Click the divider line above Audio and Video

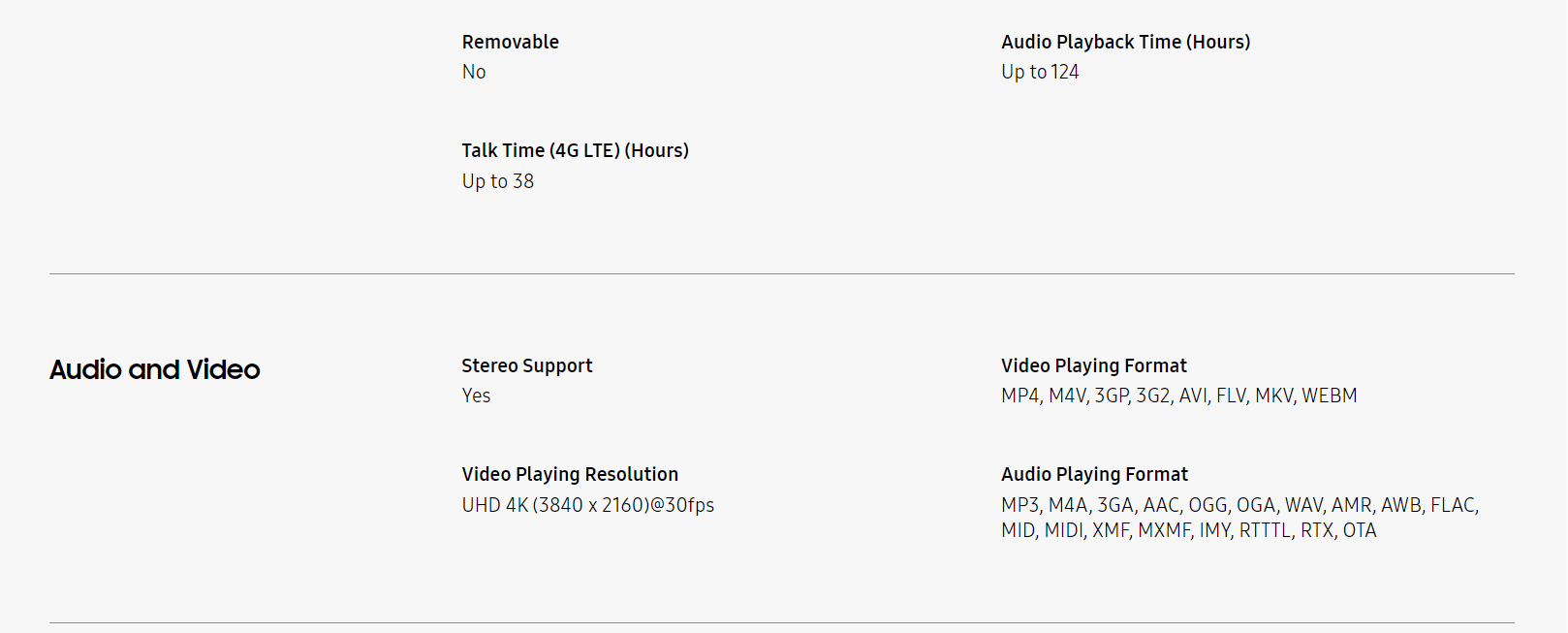[781, 274]
